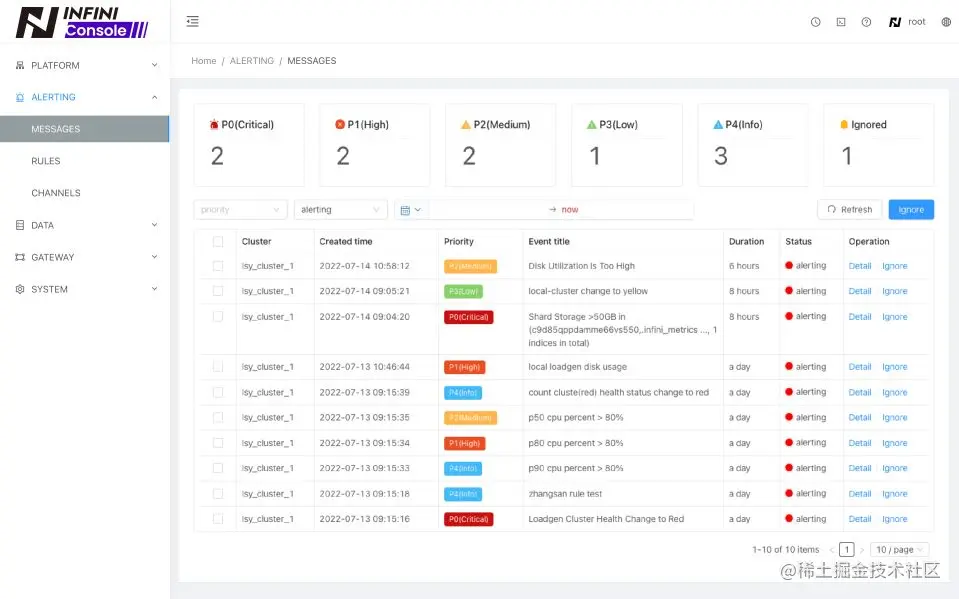The image size is (959, 599).
Task: Open the priority filter dropdown
Action: (x=240, y=209)
